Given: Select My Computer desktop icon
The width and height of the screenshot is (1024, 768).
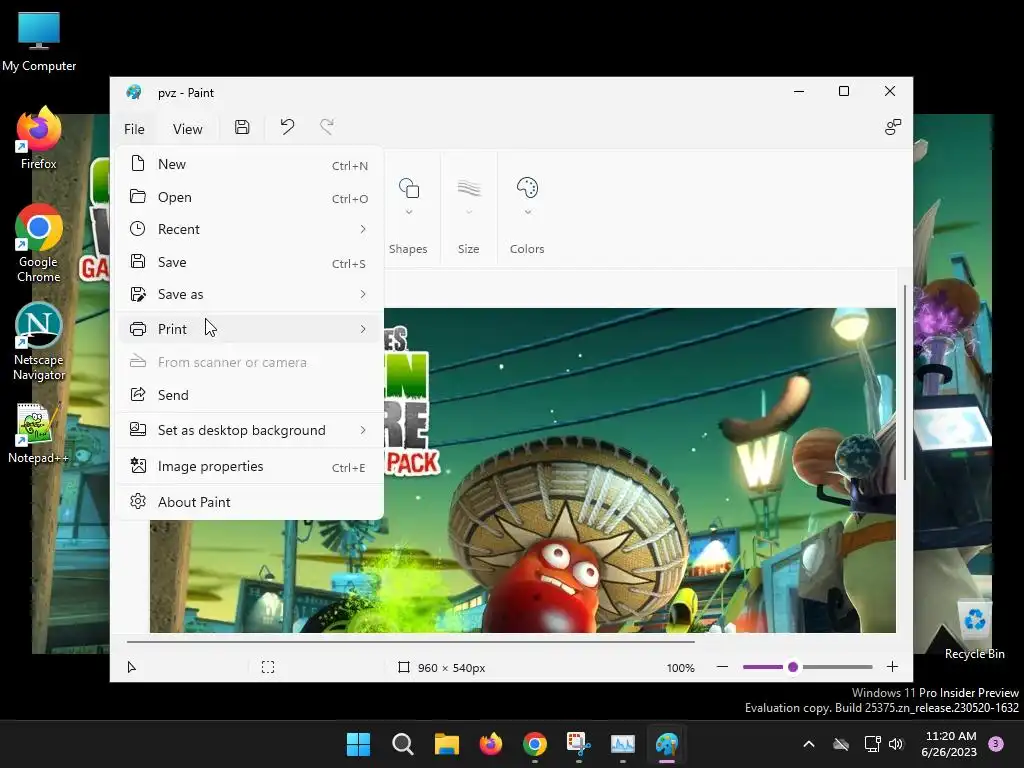Looking at the screenshot, I should coord(39,42).
